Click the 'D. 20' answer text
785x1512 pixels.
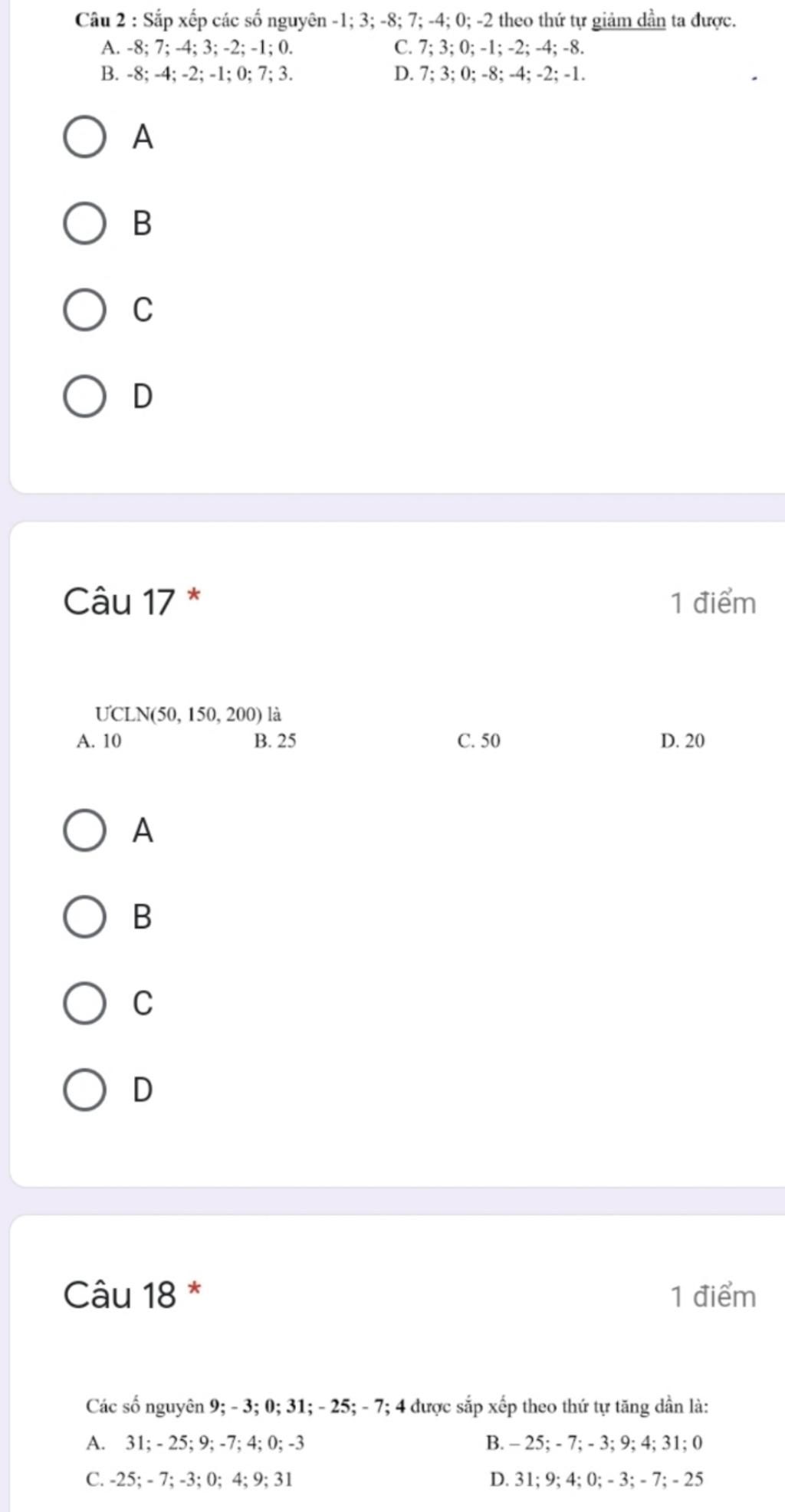[682, 741]
